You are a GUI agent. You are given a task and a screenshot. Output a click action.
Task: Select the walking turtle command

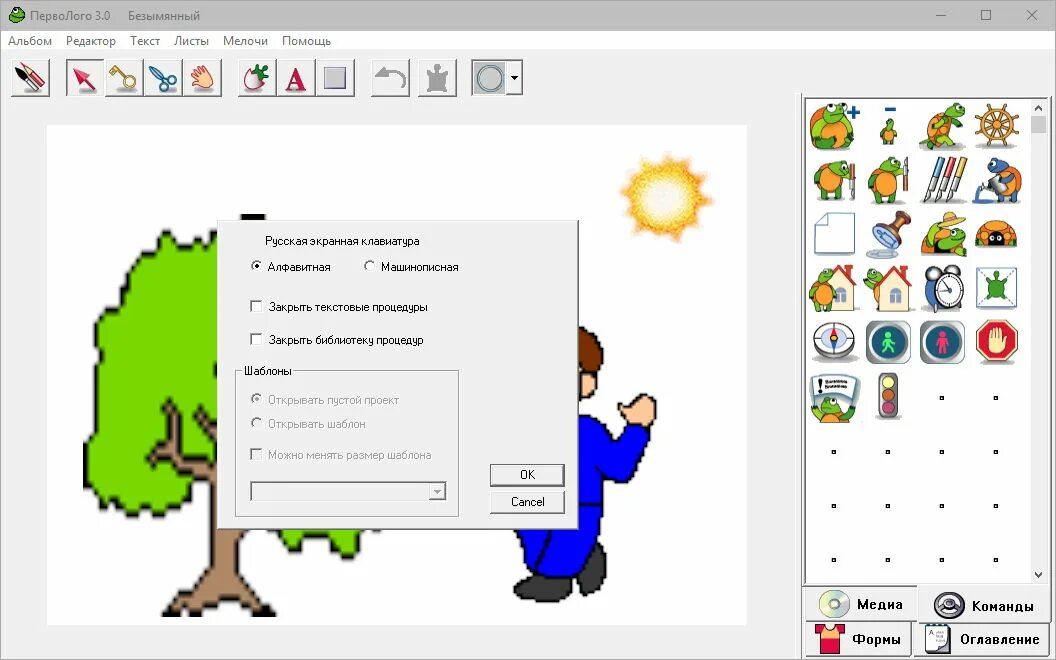tap(942, 126)
